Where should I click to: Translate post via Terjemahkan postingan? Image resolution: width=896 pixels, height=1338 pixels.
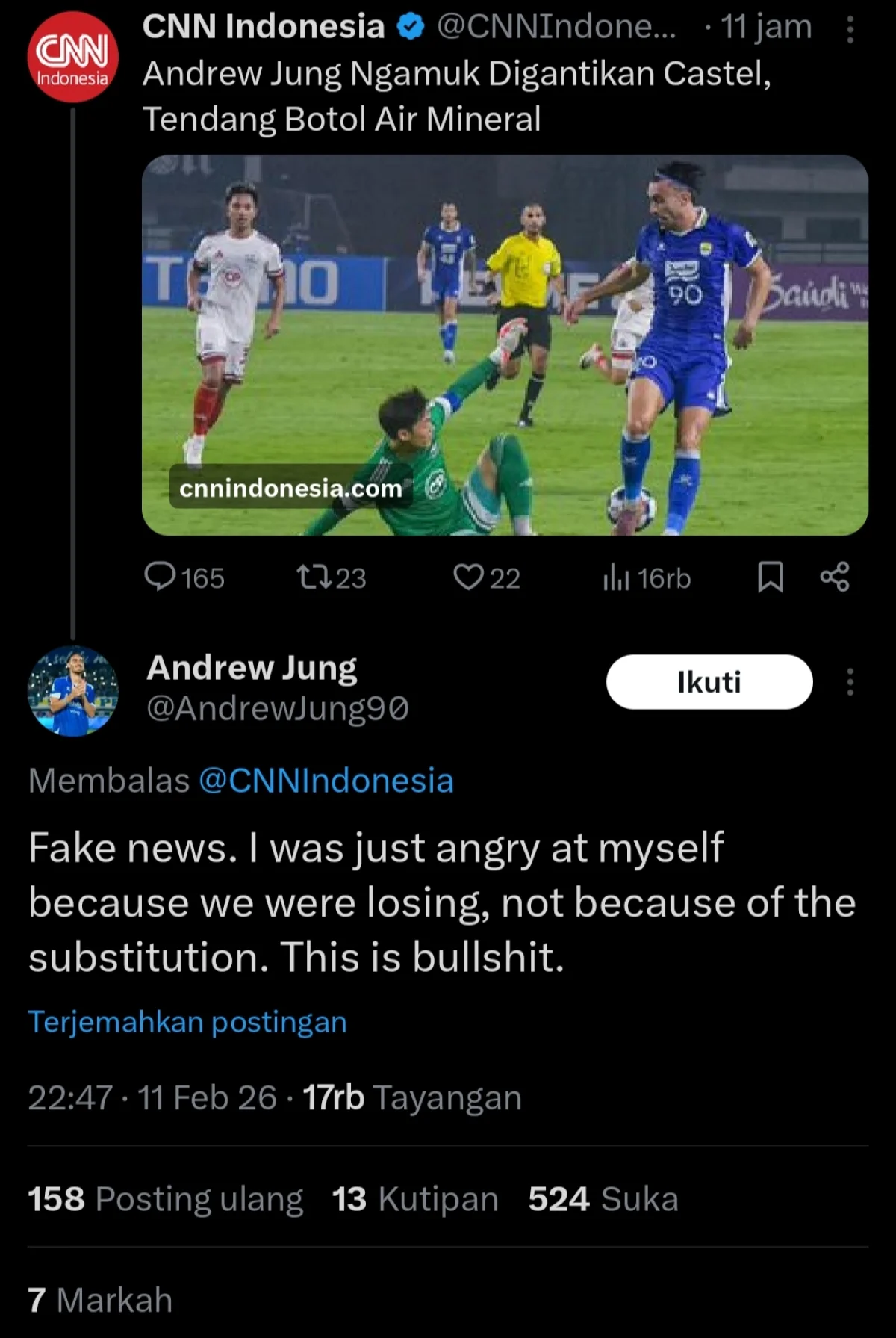187,1021
